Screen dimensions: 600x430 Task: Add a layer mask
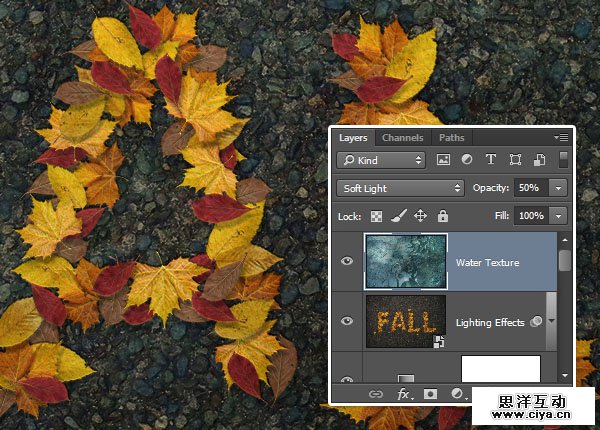click(432, 395)
